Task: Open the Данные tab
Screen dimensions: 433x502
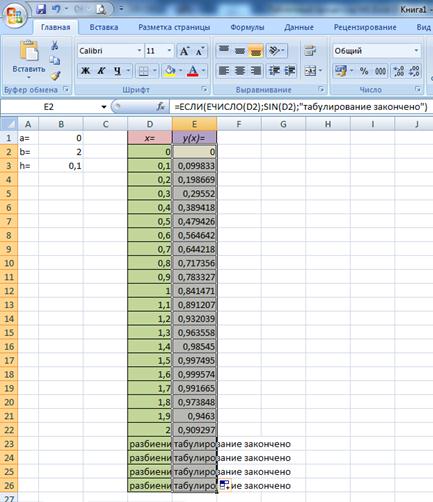Action: [299, 27]
